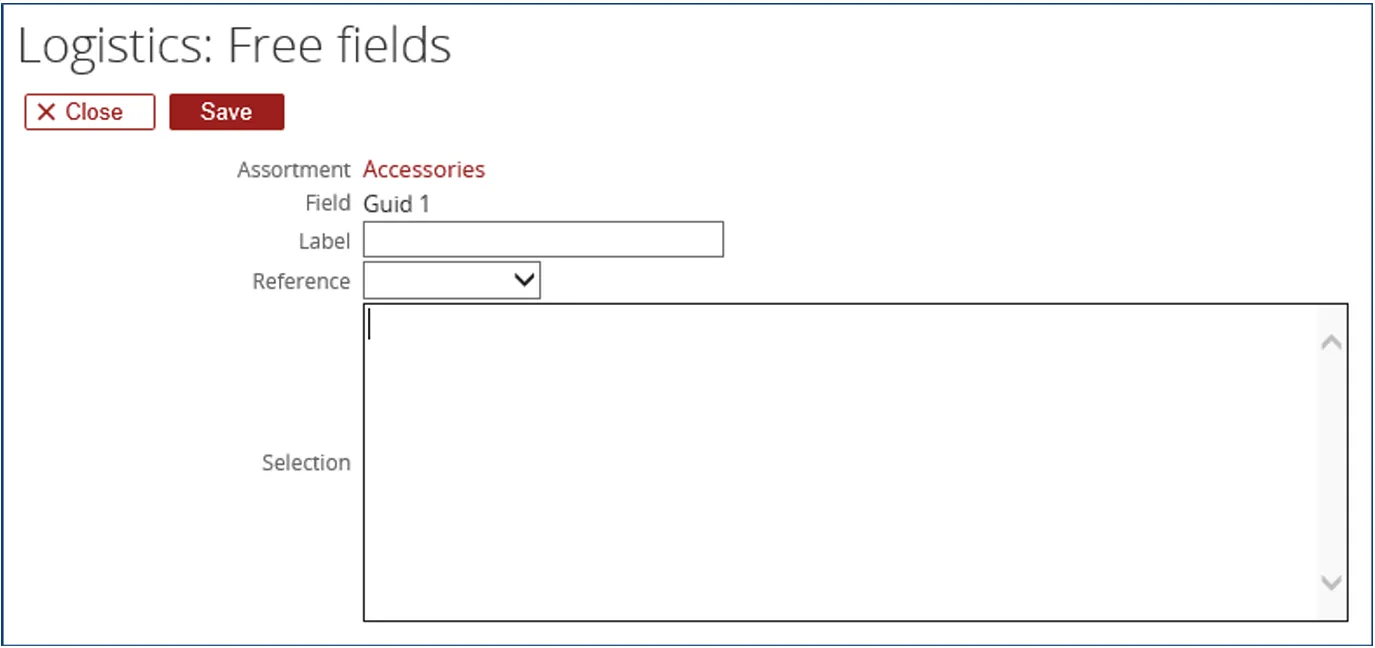Click the "Label" caption beside the text input
This screenshot has height=648, width=1375.
324,241
